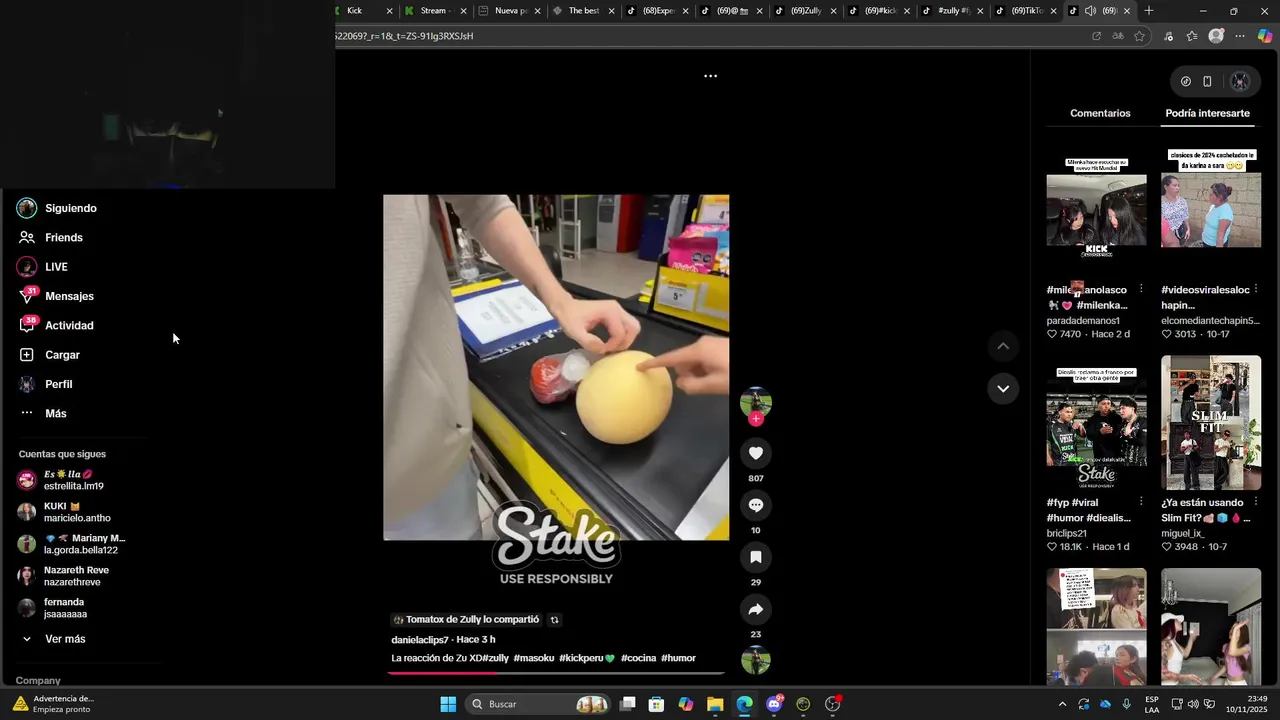Switch to Comentarios tab
This screenshot has height=720, width=1280.
[1100, 113]
